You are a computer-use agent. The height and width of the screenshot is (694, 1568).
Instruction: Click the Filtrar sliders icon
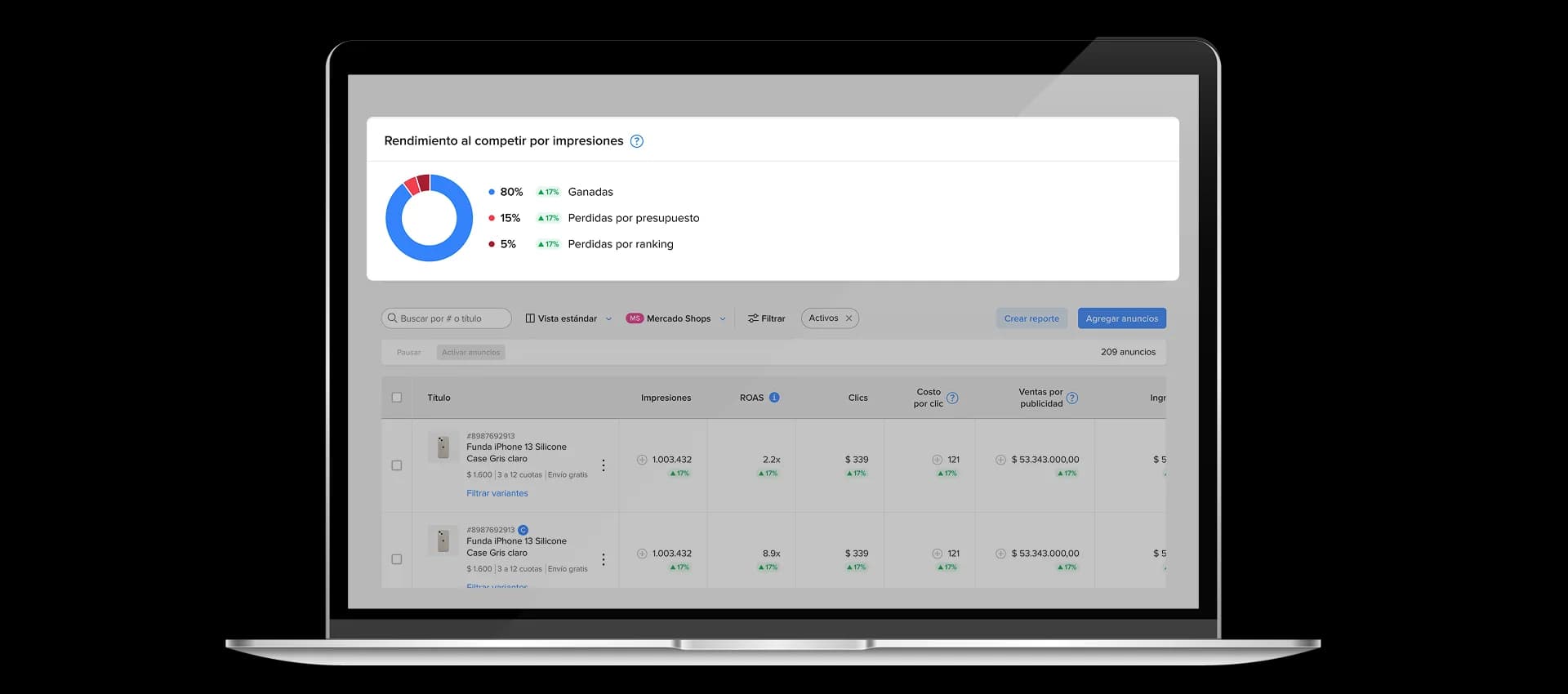[753, 318]
